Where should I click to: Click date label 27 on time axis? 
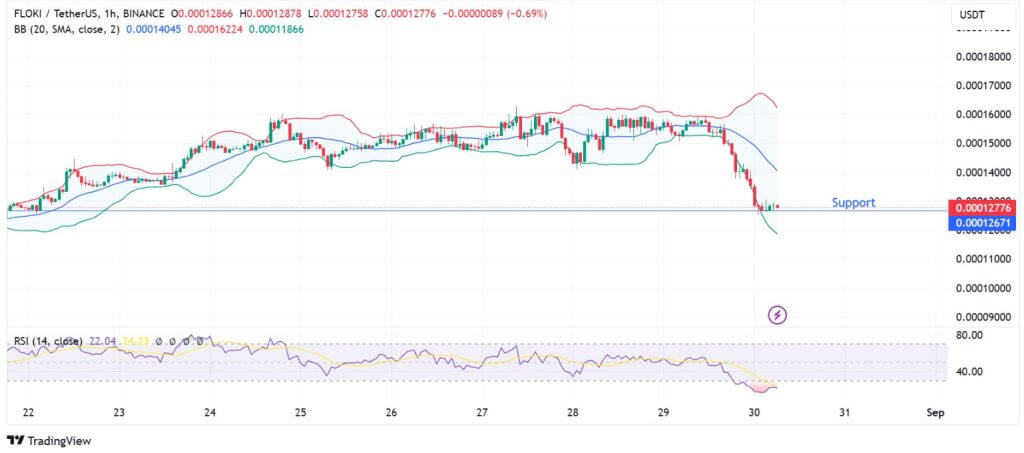point(482,413)
